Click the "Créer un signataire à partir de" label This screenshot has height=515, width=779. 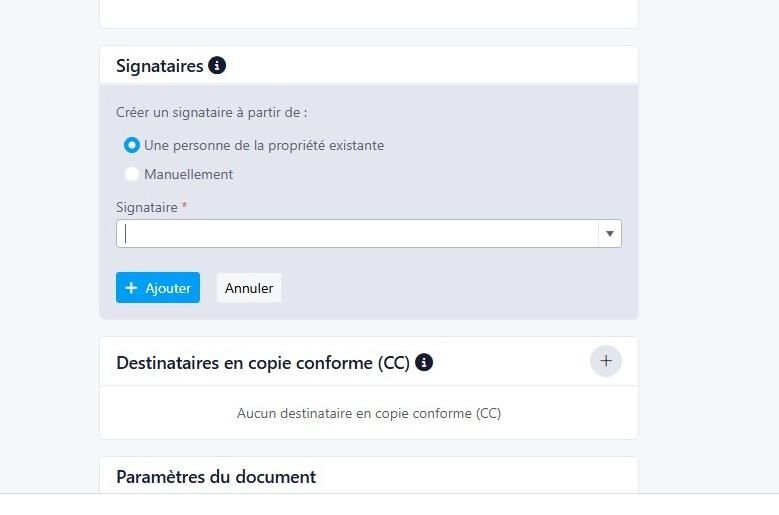click(212, 113)
